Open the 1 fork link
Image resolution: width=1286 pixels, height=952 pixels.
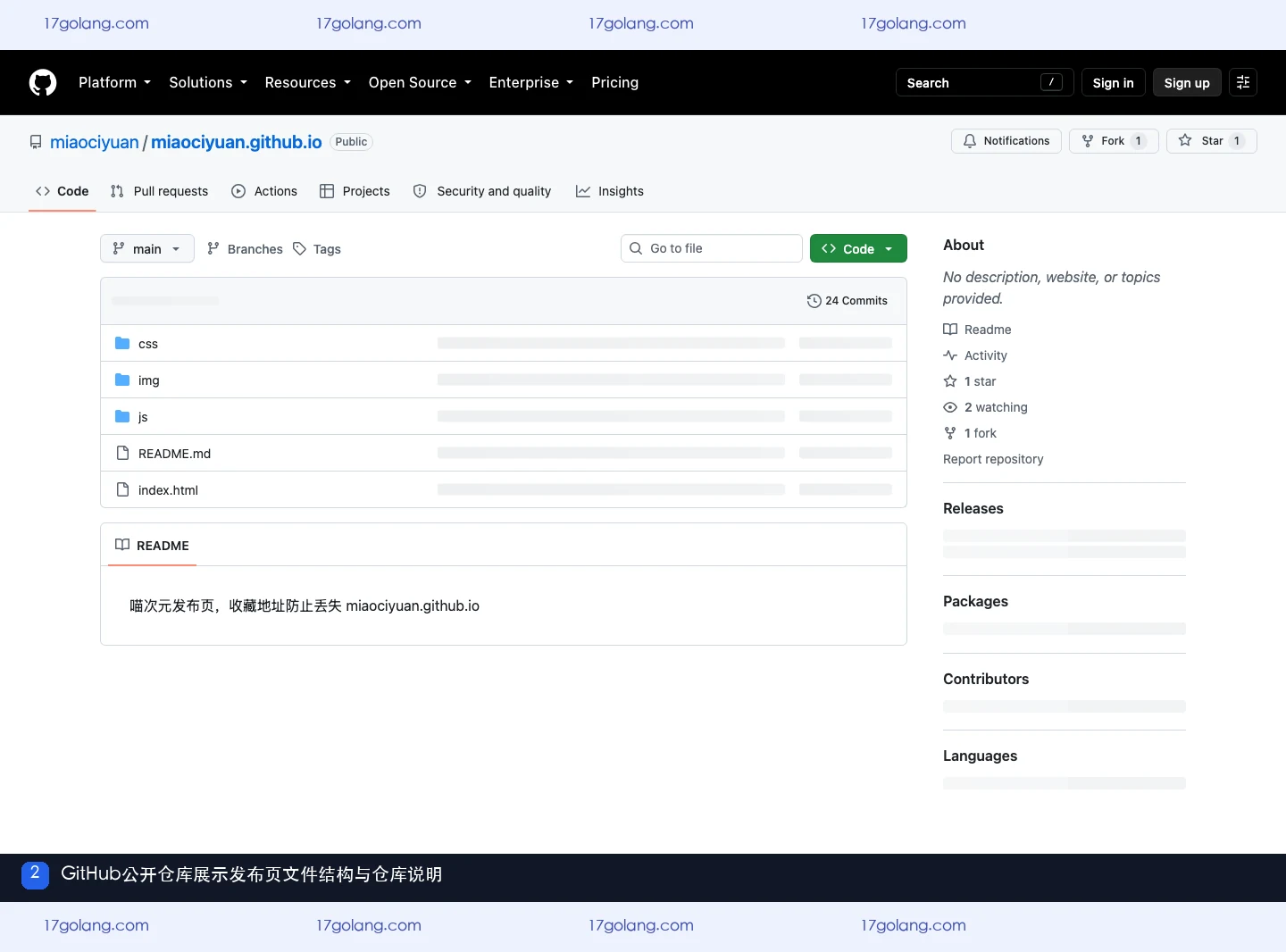tap(970, 433)
